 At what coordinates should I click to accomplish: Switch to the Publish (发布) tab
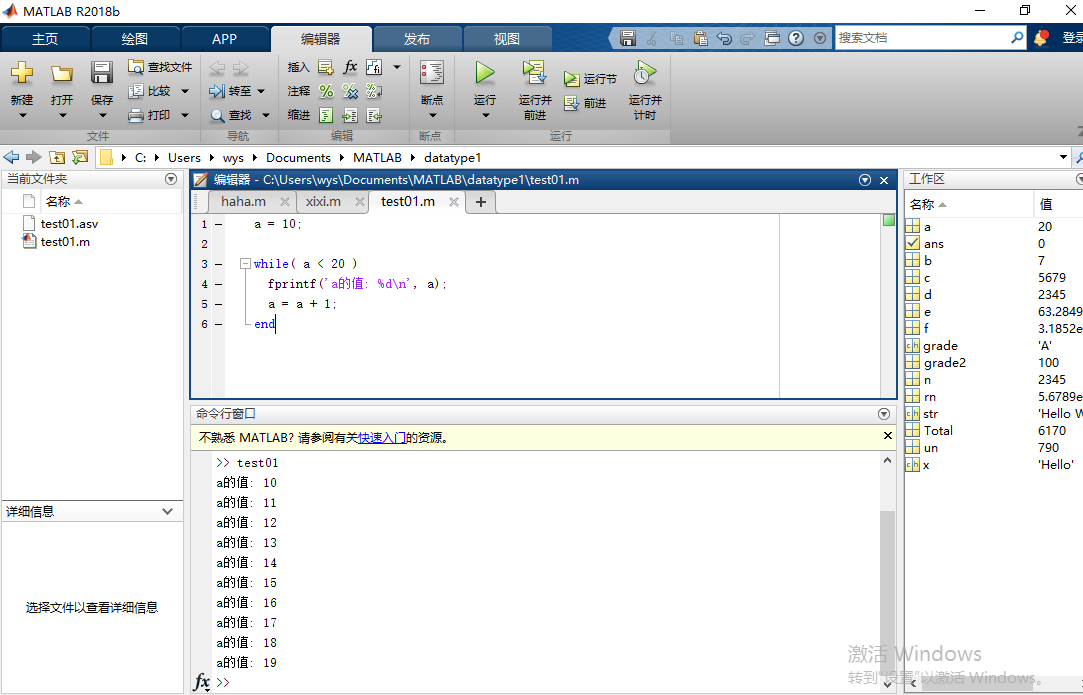click(416, 39)
